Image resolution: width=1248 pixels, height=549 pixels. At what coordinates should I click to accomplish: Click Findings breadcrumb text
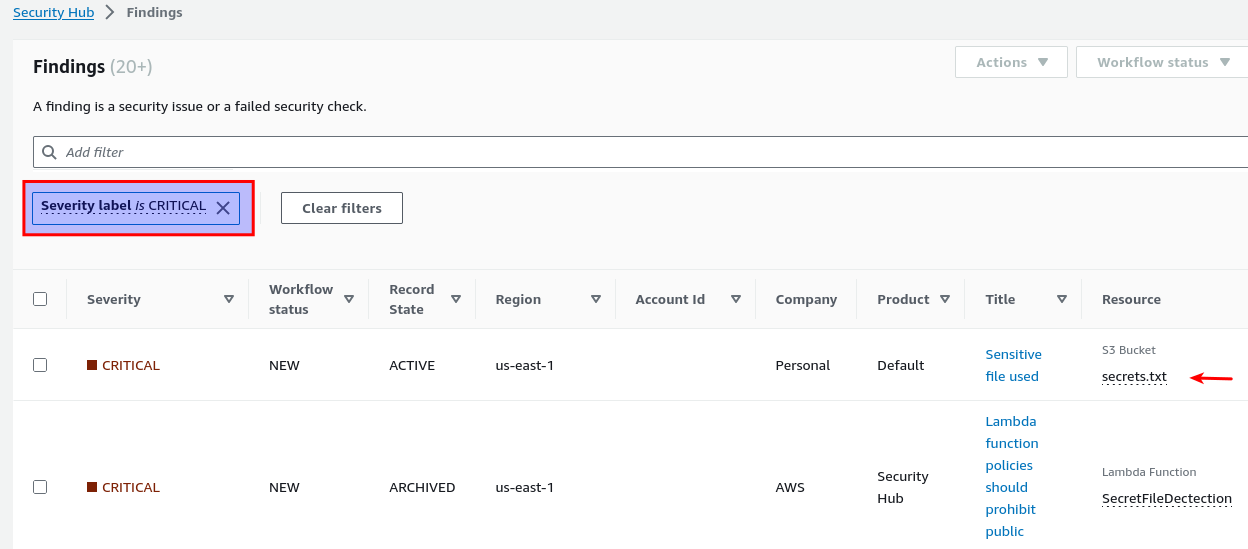pos(155,13)
